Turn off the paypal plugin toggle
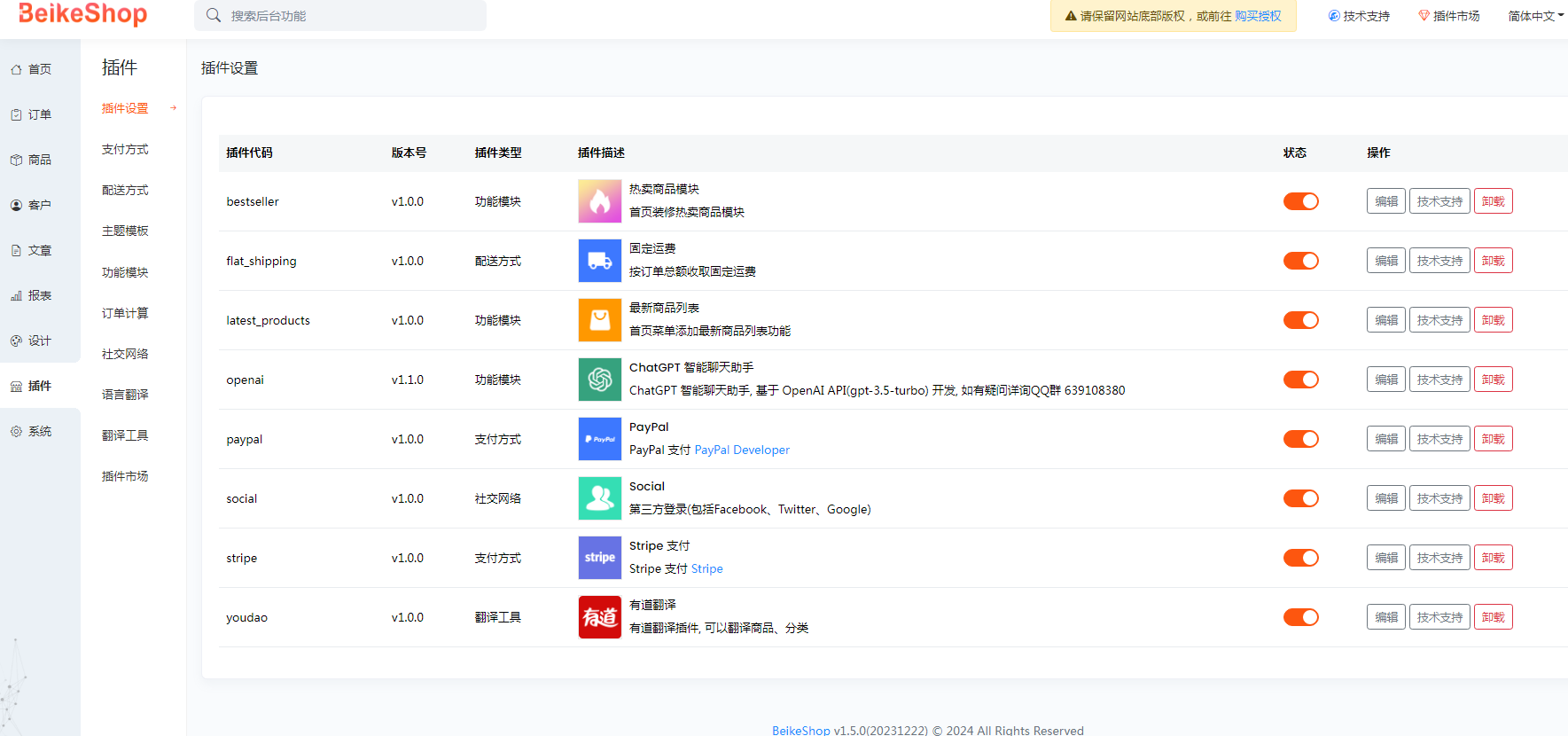Image resolution: width=1568 pixels, height=736 pixels. tap(1300, 439)
